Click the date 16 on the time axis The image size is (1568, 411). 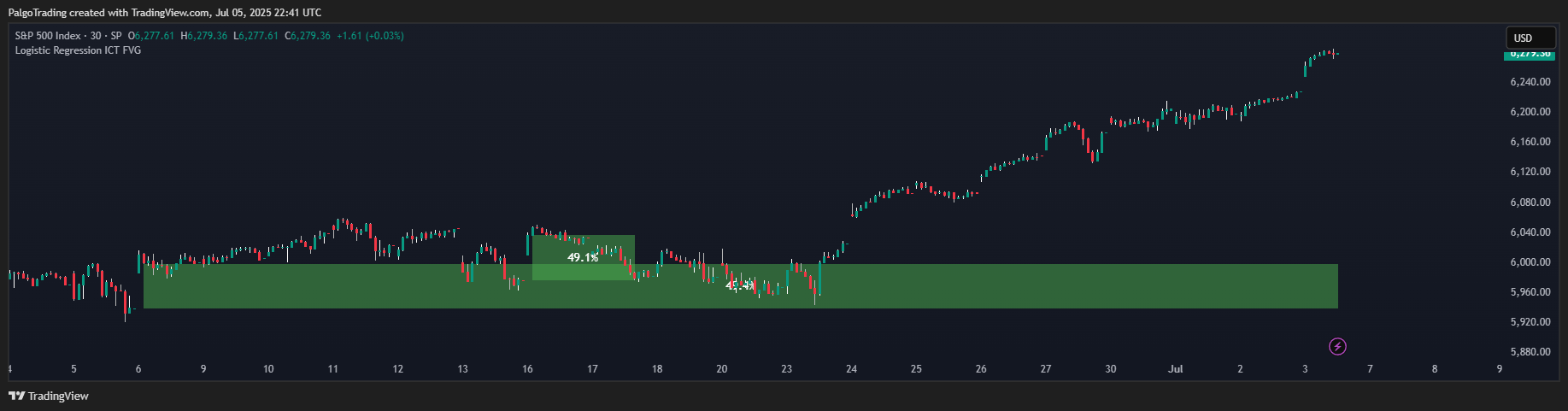tap(527, 369)
